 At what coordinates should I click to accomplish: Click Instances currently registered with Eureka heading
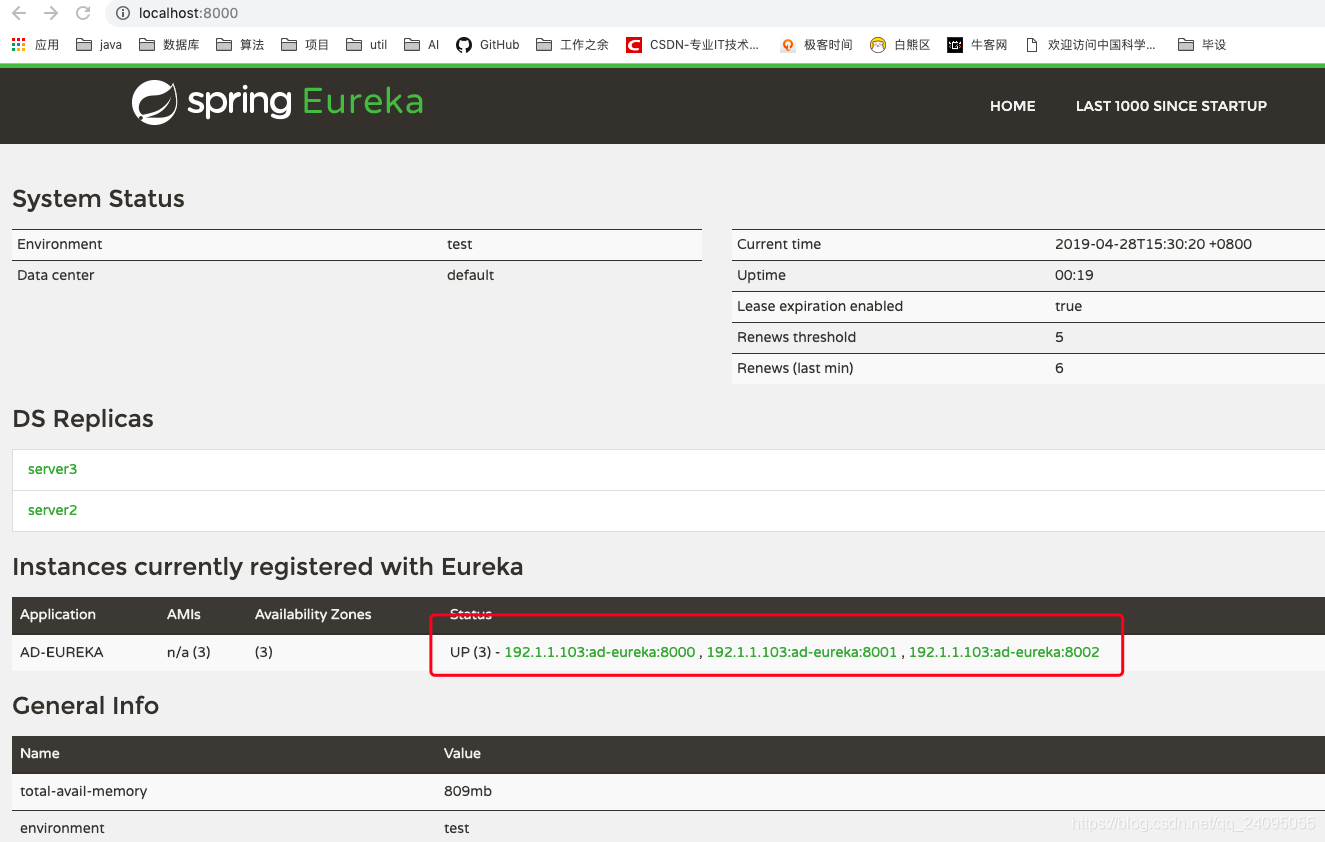pos(268,567)
